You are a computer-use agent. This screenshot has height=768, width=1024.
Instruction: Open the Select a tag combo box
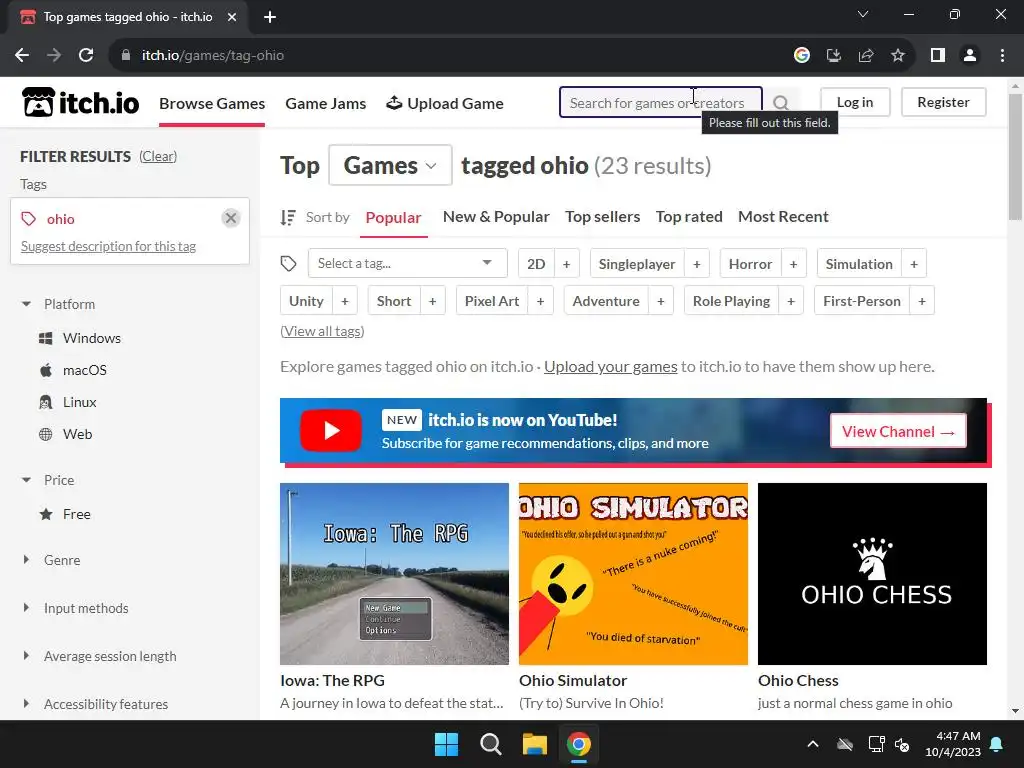408,263
